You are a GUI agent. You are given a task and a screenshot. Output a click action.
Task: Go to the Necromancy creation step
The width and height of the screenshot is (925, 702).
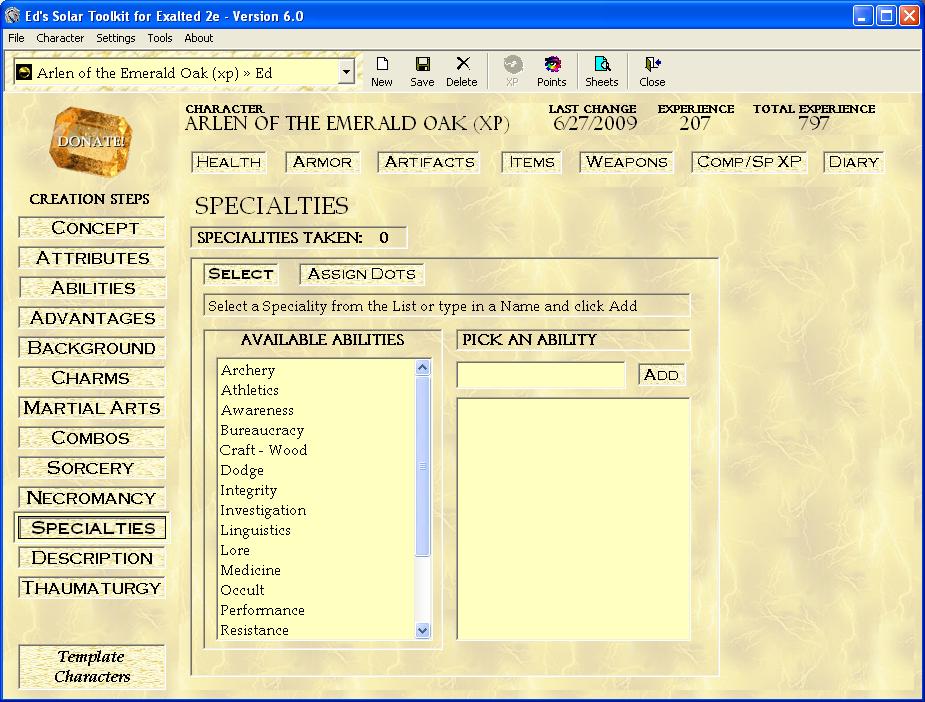coord(92,498)
